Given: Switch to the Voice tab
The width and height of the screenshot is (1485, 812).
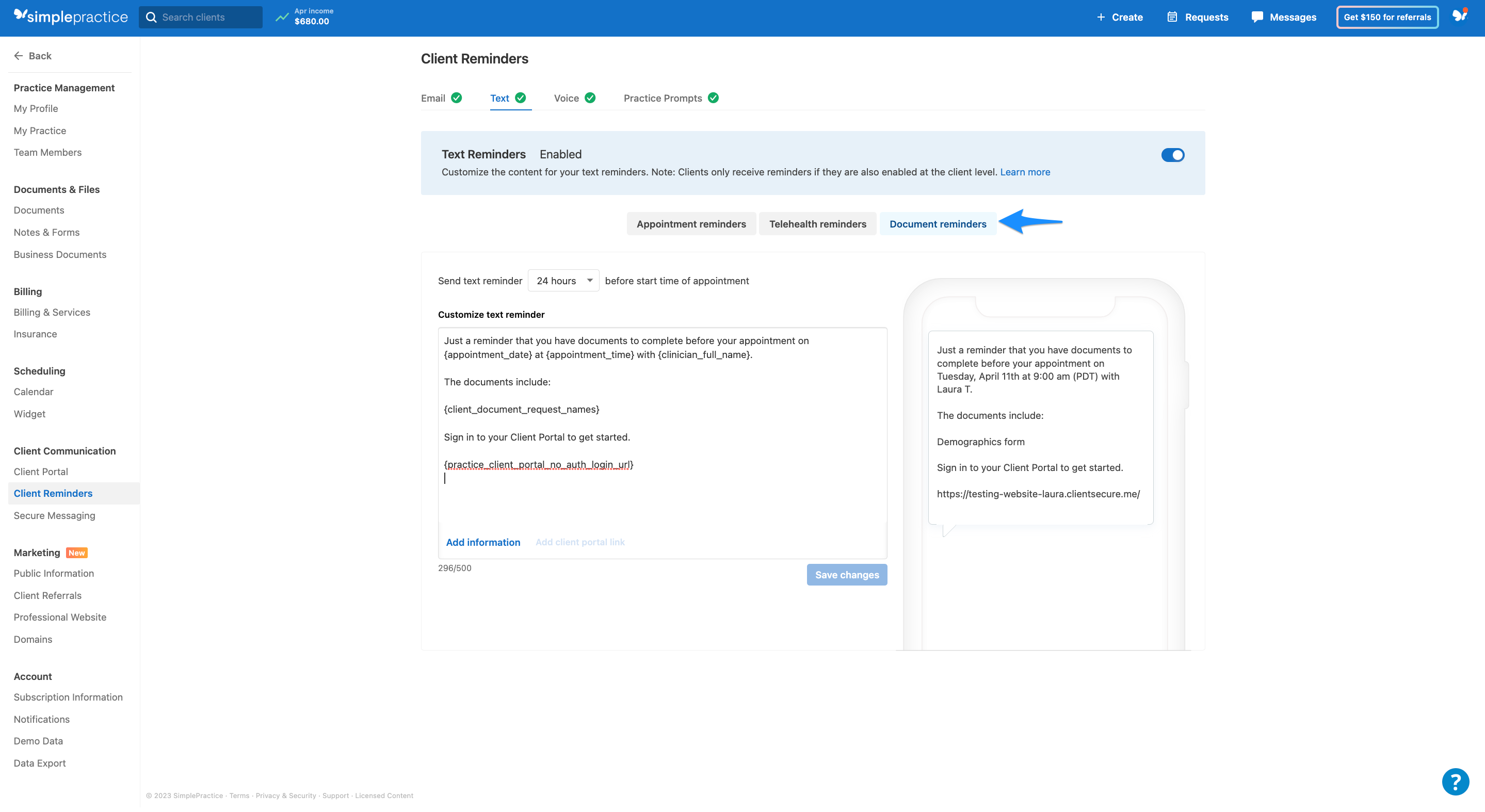Looking at the screenshot, I should pos(567,98).
